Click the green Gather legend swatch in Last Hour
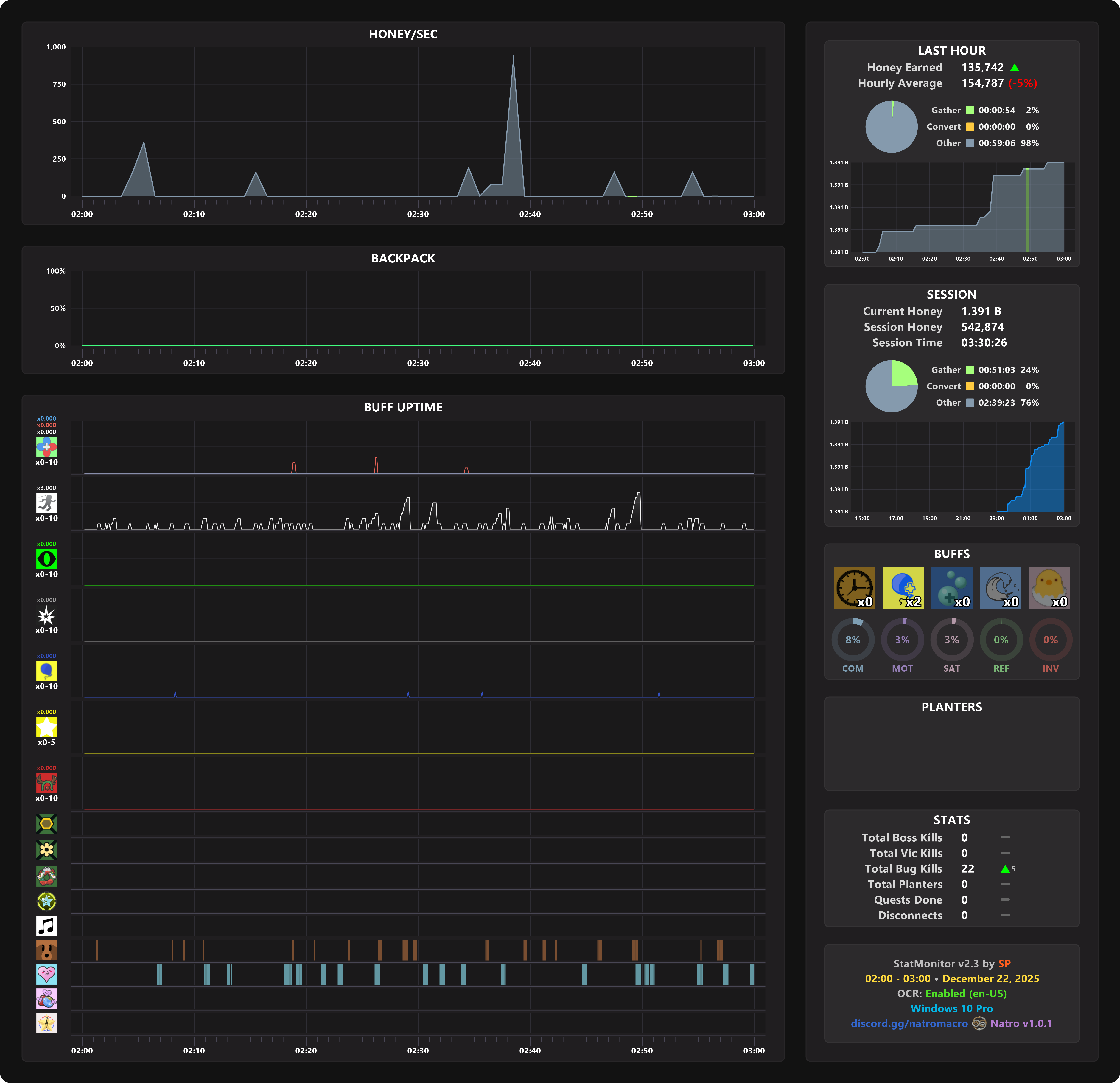 tap(970, 110)
